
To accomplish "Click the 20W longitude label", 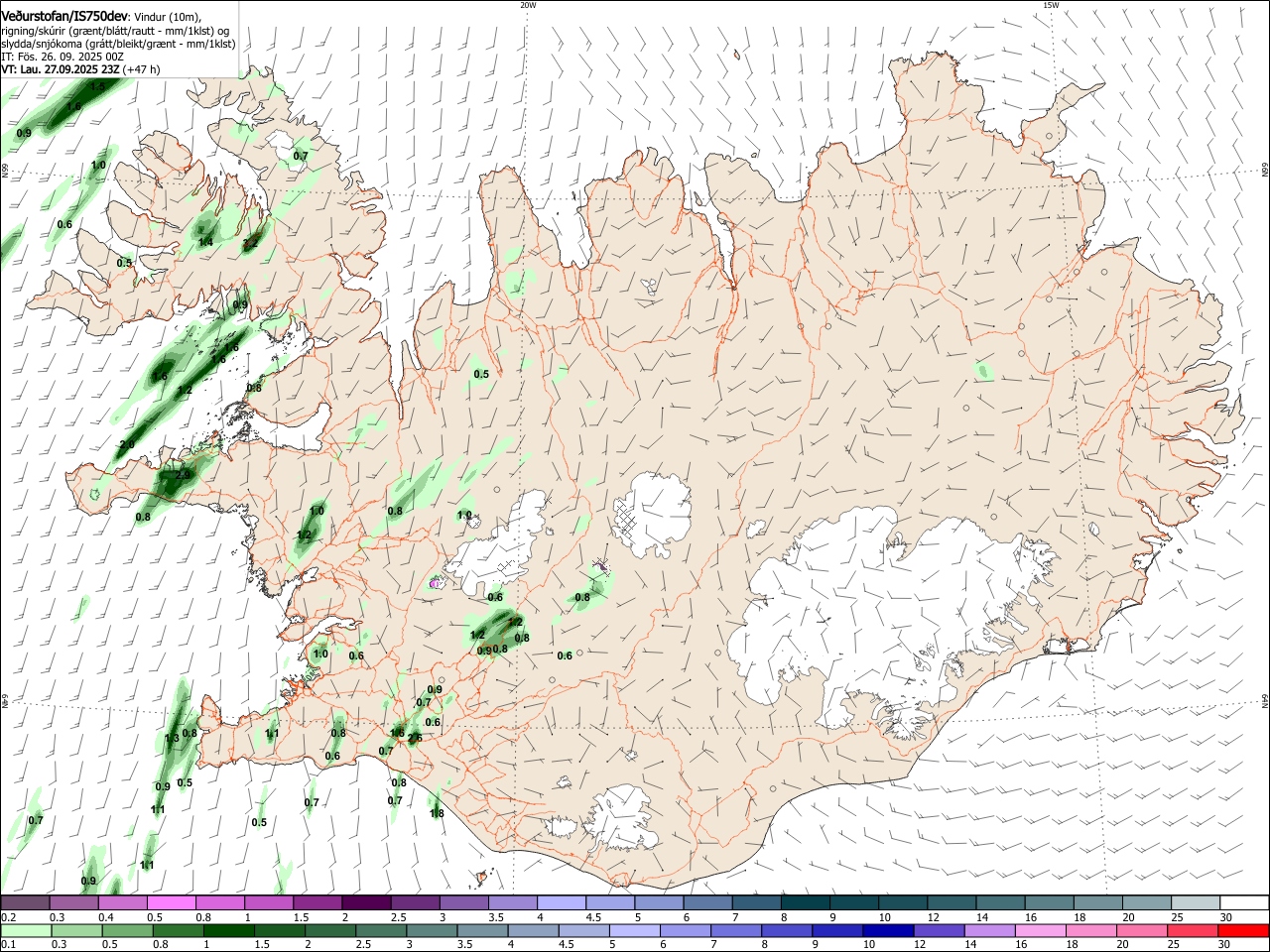I will [x=528, y=5].
